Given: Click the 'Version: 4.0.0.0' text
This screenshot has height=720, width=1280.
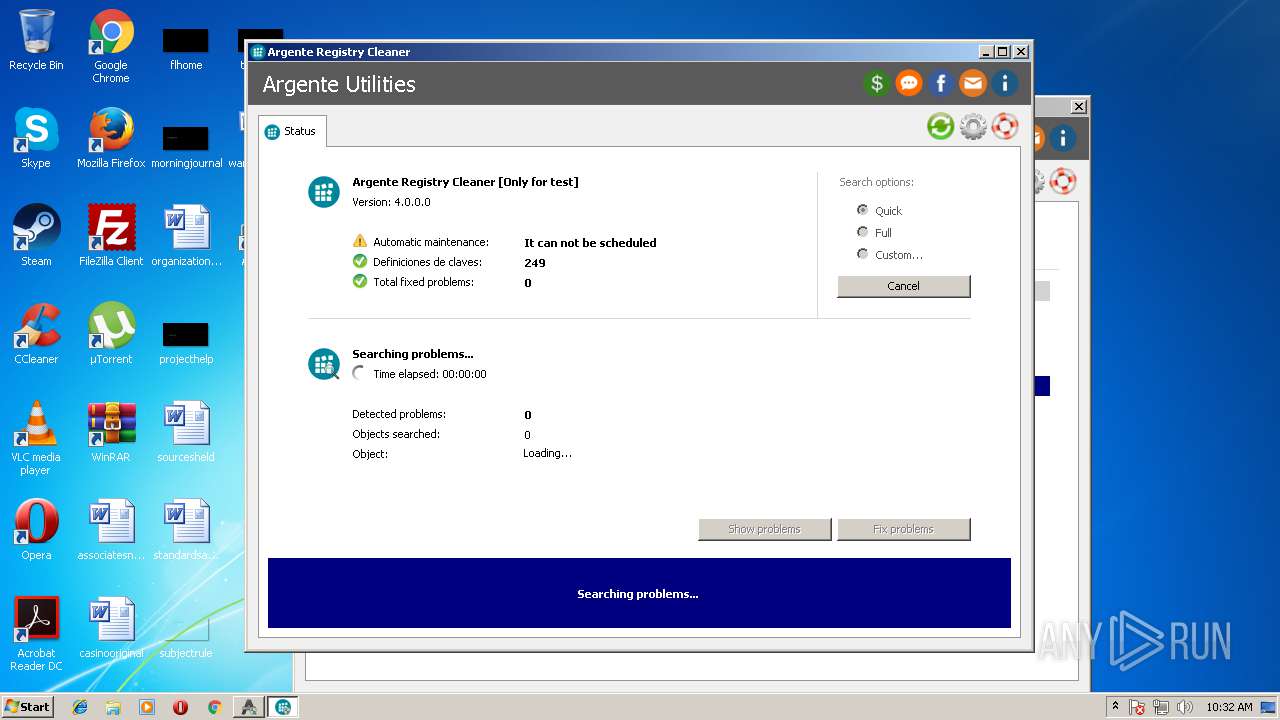Looking at the screenshot, I should pyautogui.click(x=391, y=202).
